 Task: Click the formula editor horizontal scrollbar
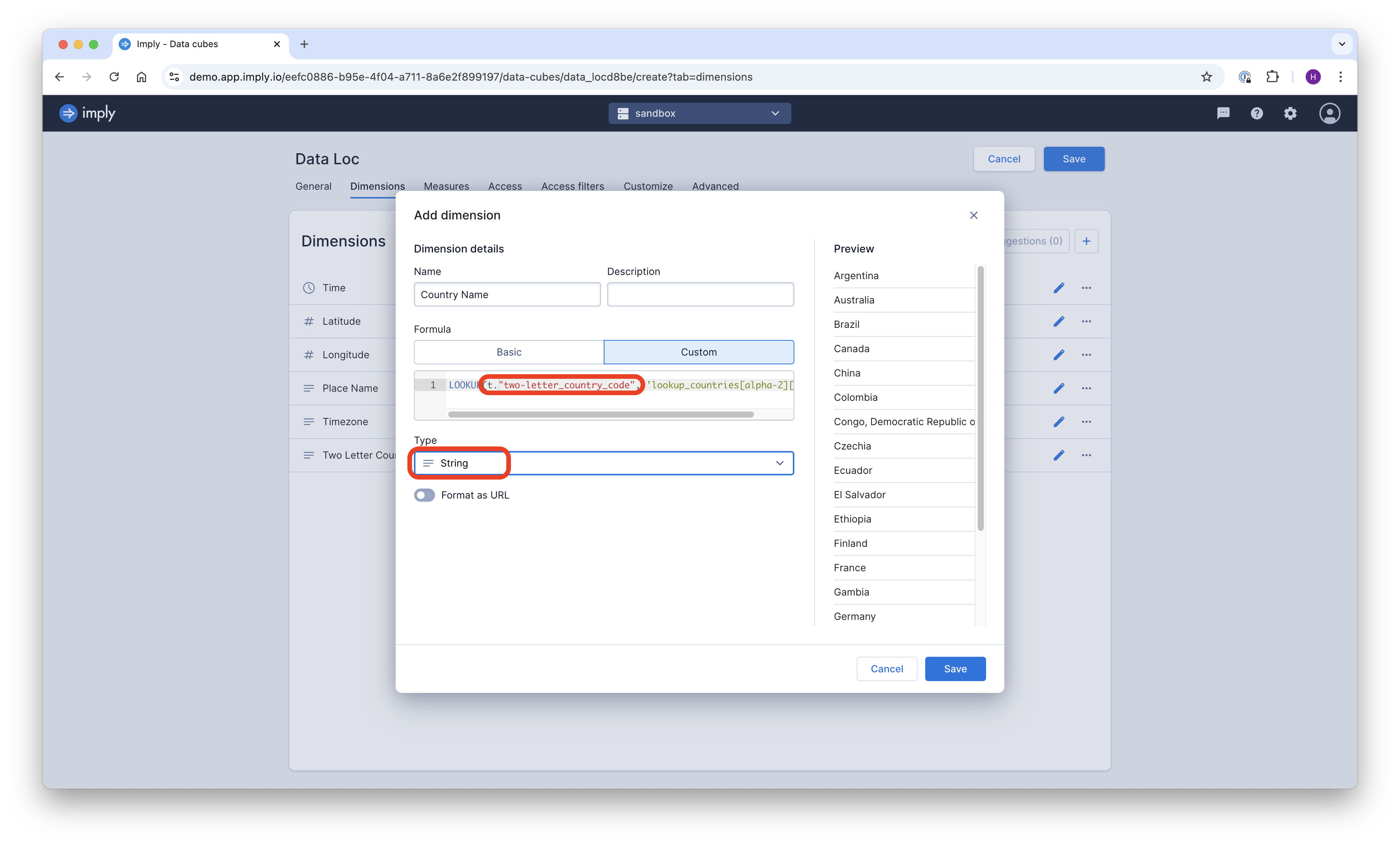click(601, 415)
